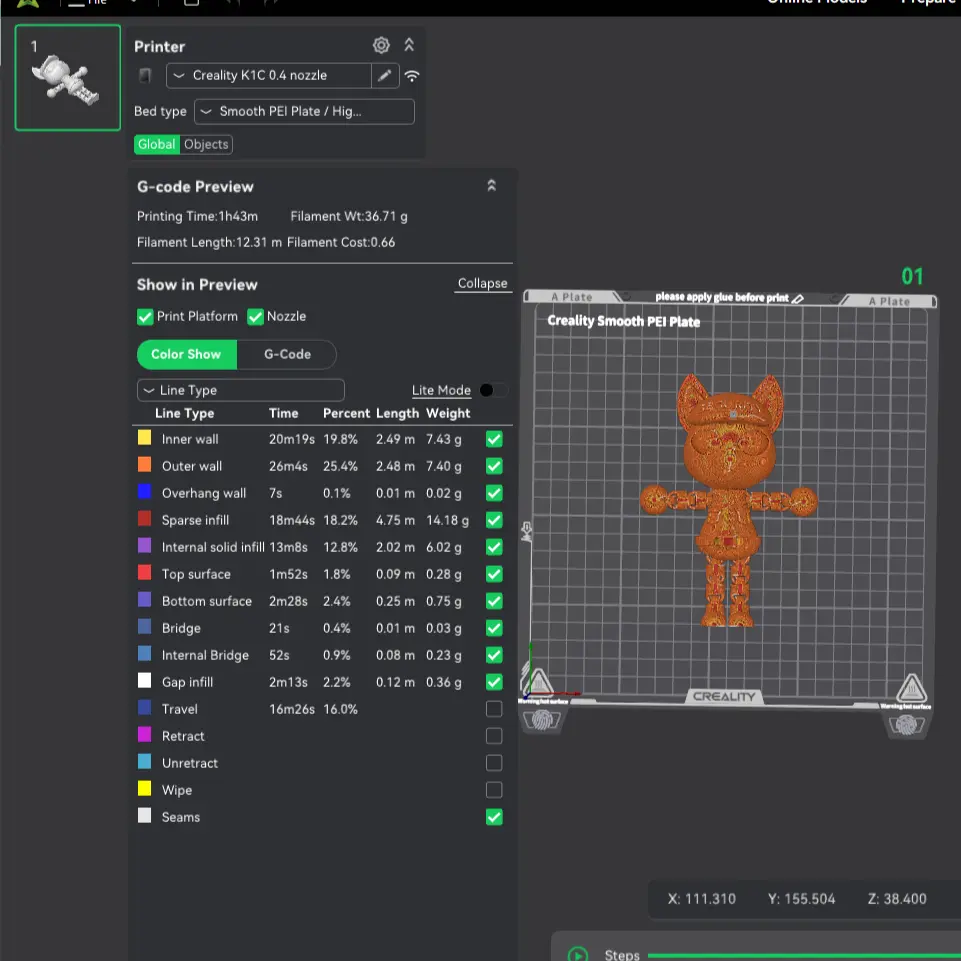Click the Printing Time:1h43m text
This screenshot has width=961, height=961.
197,216
